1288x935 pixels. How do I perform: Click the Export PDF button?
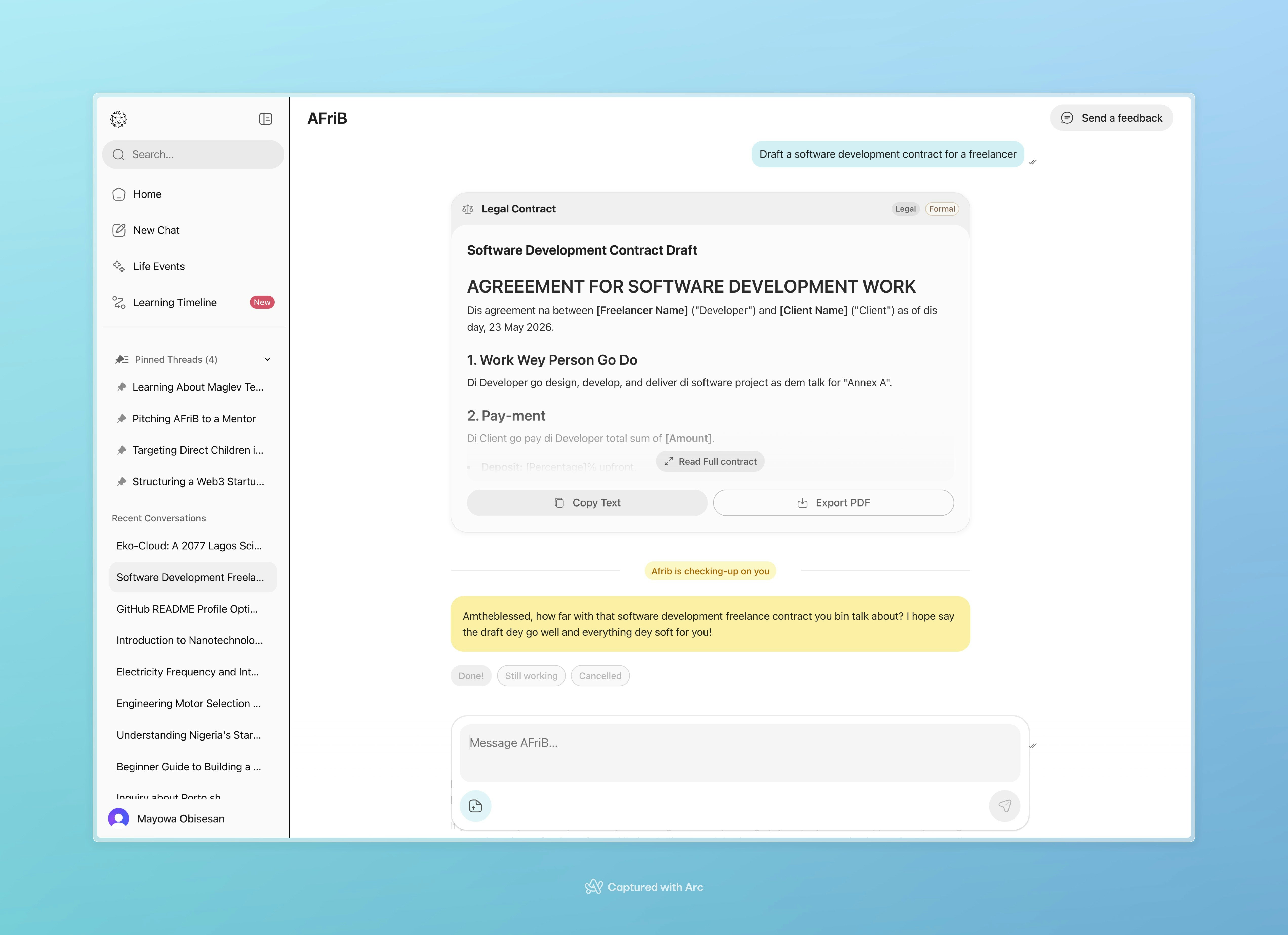click(833, 503)
